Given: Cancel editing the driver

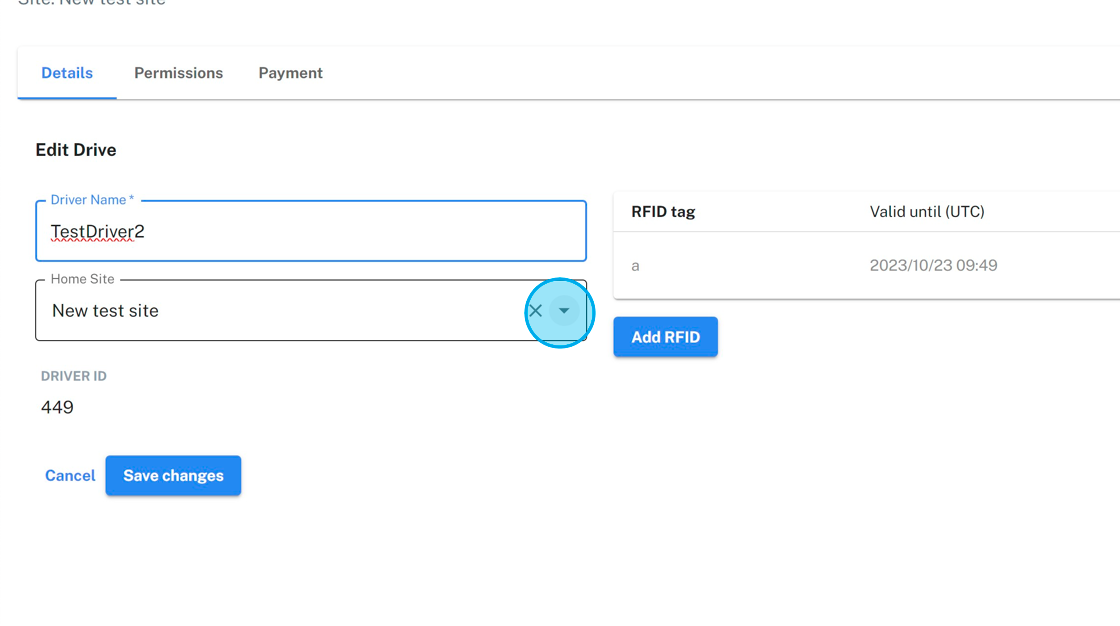Looking at the screenshot, I should point(70,476).
